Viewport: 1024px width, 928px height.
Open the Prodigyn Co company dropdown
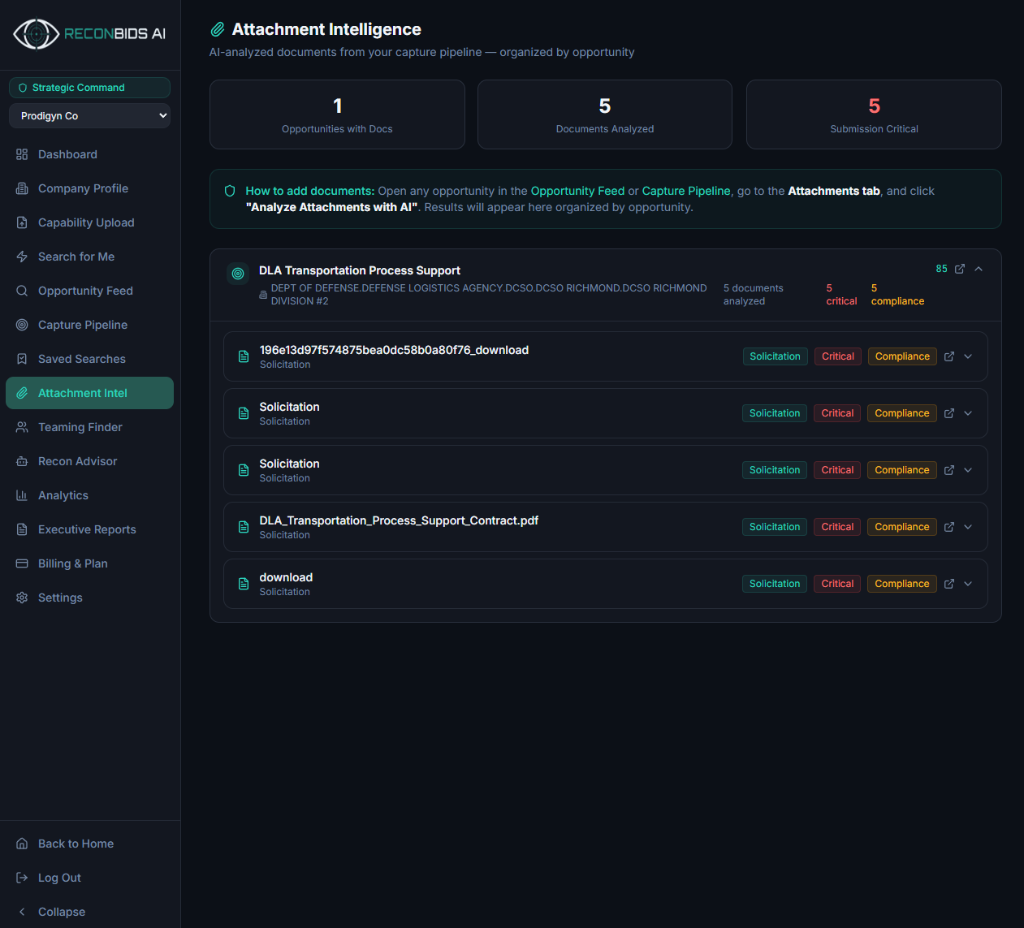coord(90,116)
